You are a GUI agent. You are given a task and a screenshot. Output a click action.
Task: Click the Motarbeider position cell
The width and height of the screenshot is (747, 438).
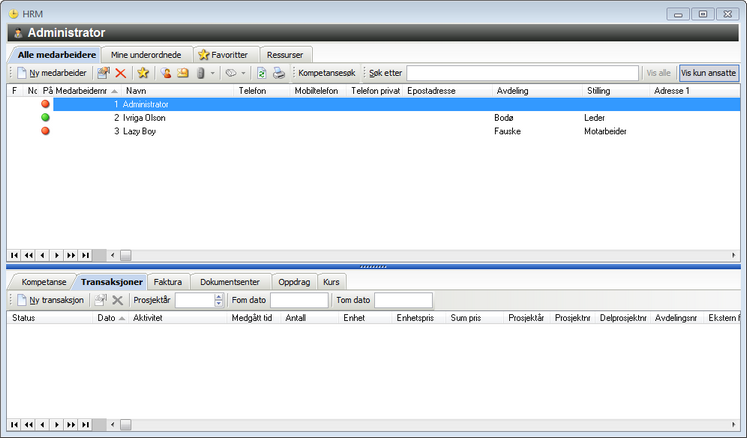[605, 131]
